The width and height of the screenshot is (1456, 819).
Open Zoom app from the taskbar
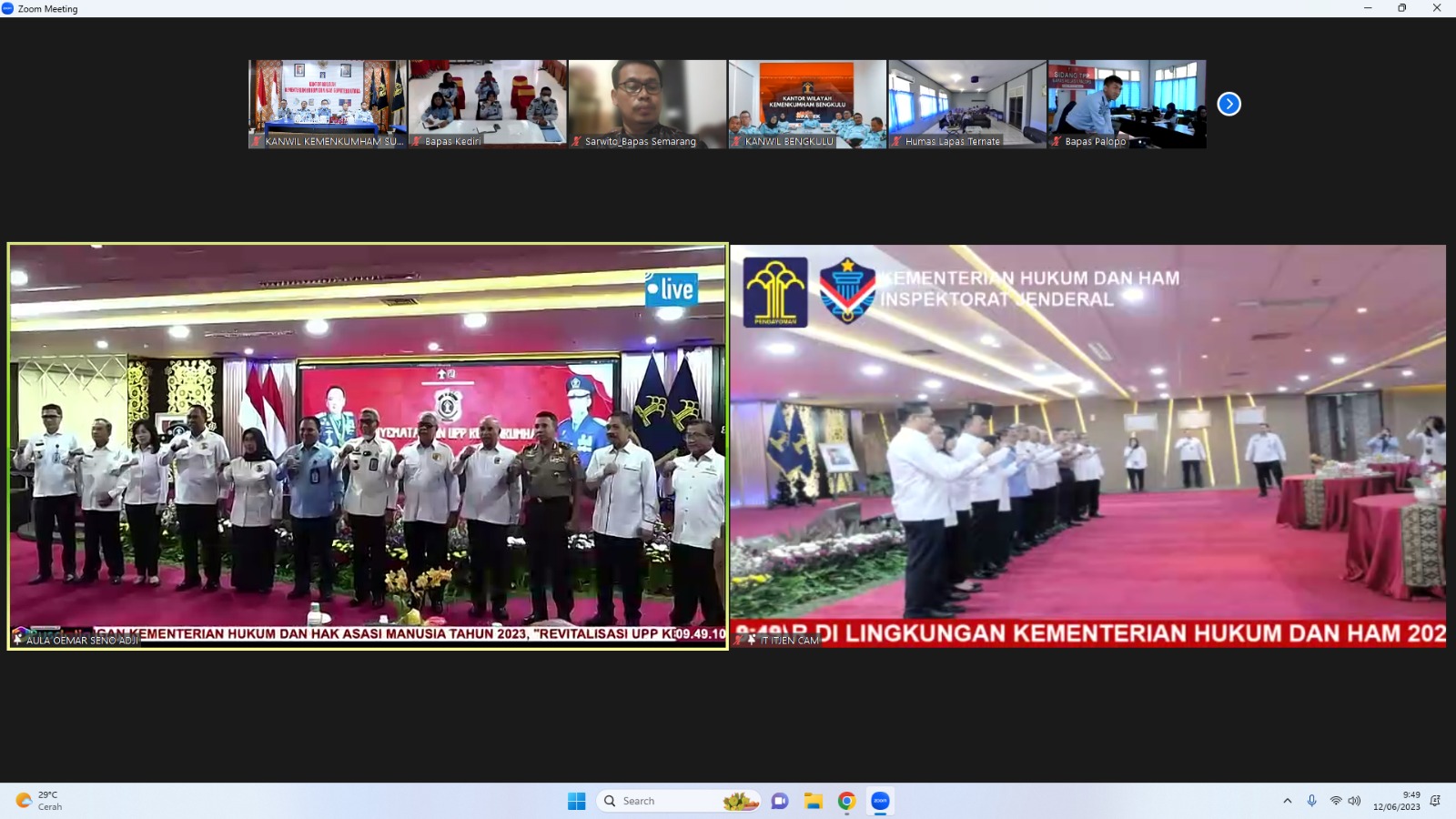(x=880, y=801)
